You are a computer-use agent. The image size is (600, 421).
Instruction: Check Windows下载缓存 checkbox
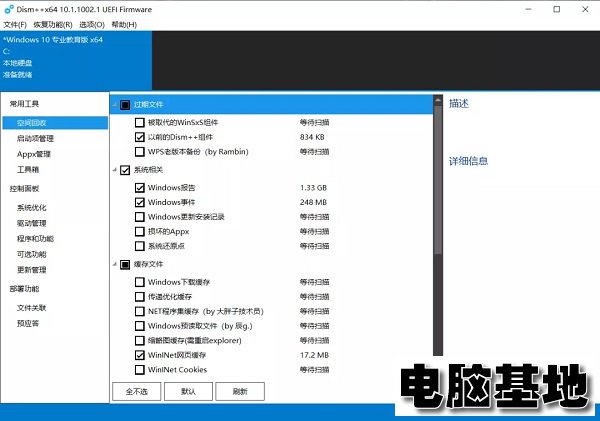click(x=140, y=282)
